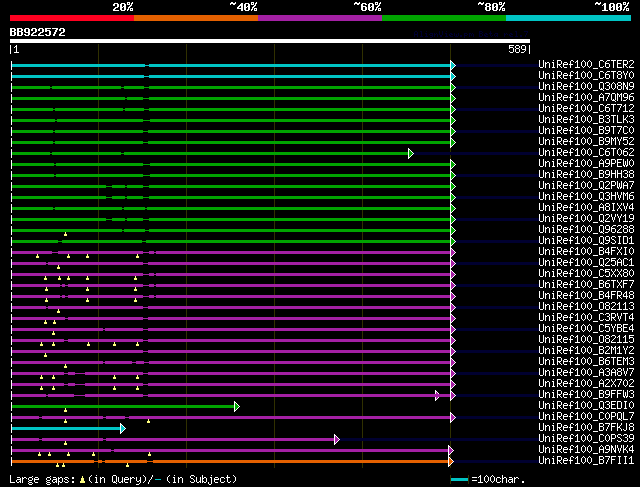This screenshot has height=487, width=640.
Task: Click the orange ~40% legend color bar
Action: tap(195, 17)
